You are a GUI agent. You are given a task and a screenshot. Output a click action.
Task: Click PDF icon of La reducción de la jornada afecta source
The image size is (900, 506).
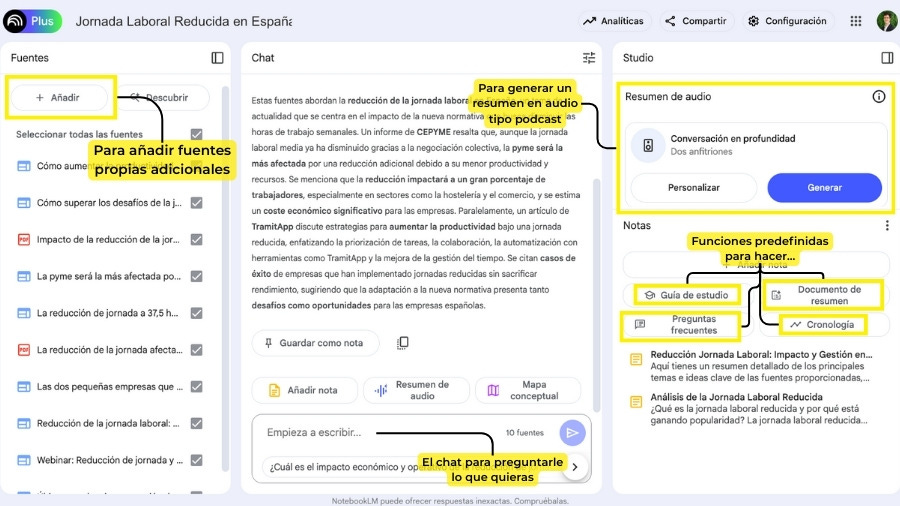[24, 350]
